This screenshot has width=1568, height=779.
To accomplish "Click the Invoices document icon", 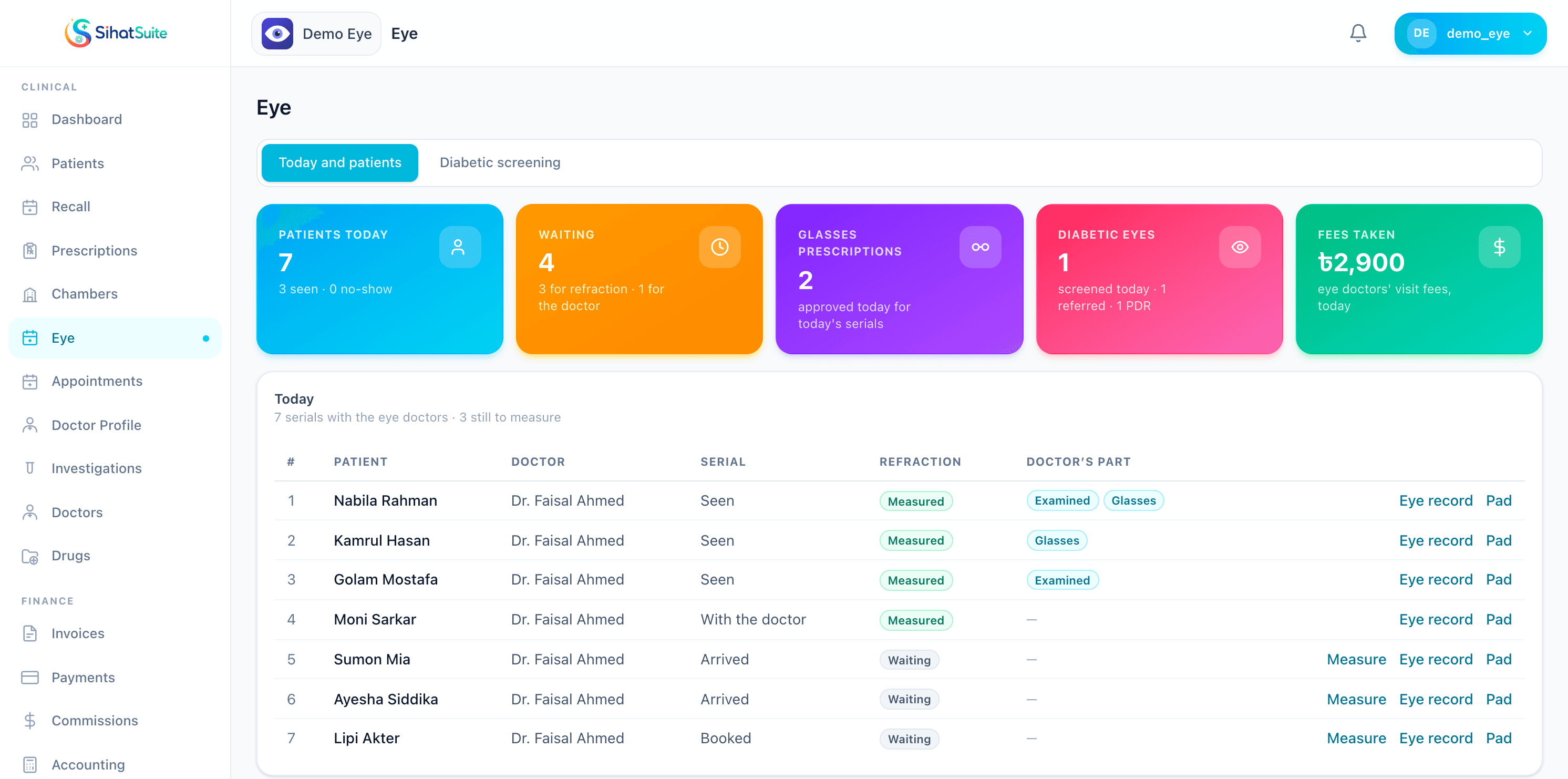I will [x=30, y=633].
